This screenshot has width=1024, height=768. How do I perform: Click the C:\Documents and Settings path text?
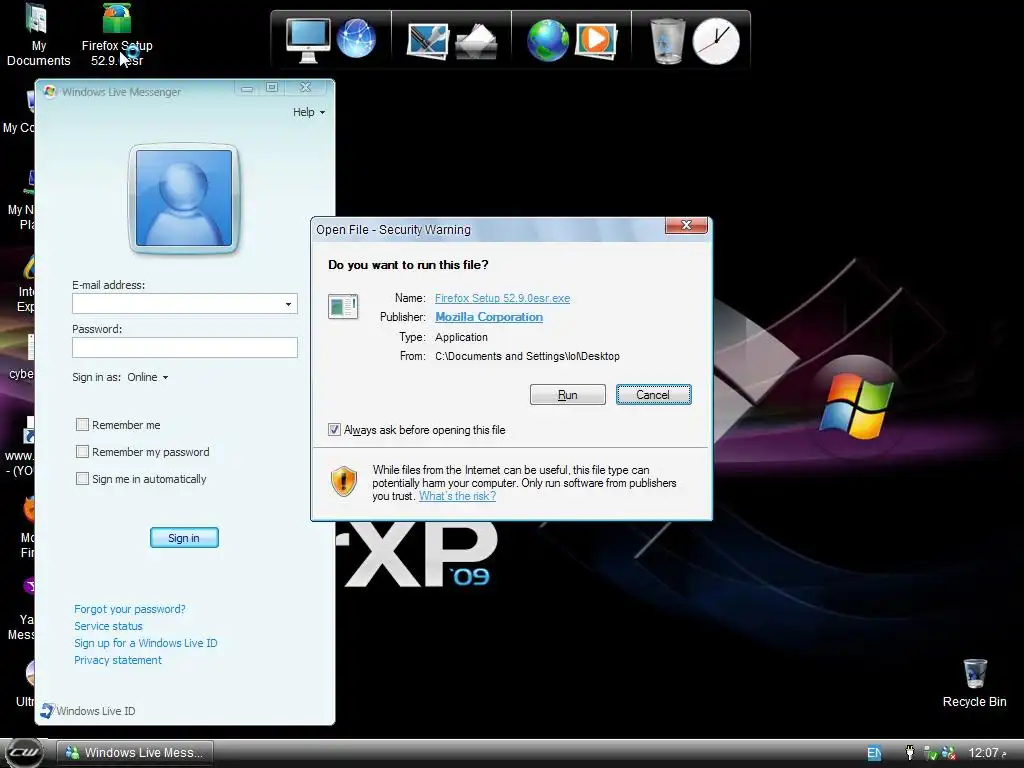(527, 357)
